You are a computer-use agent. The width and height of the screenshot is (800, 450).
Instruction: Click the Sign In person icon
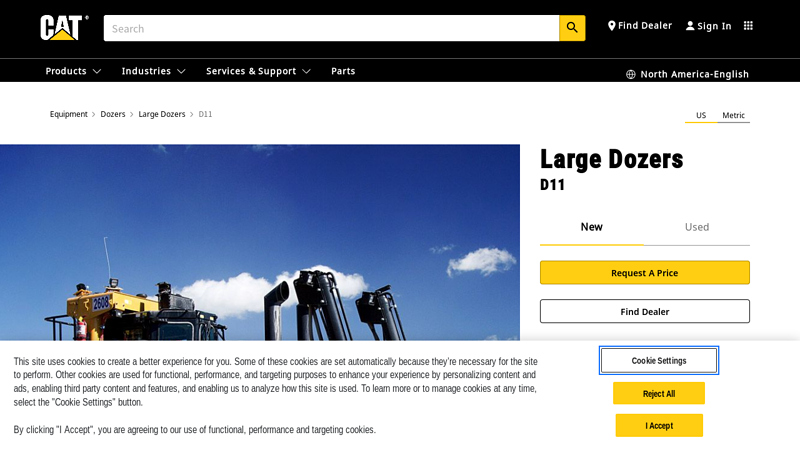click(690, 26)
